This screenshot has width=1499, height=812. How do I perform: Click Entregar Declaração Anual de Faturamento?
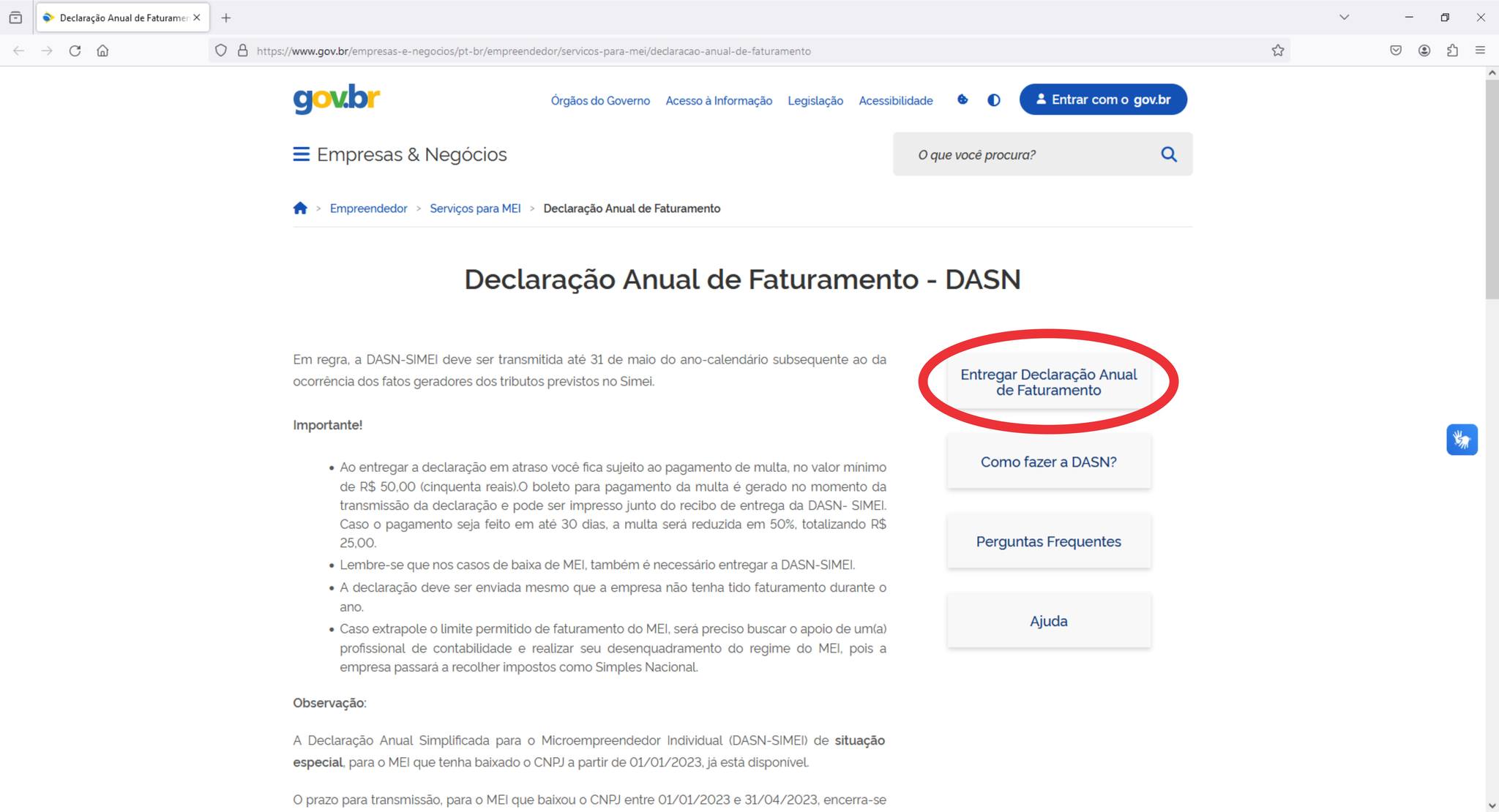[1048, 382]
